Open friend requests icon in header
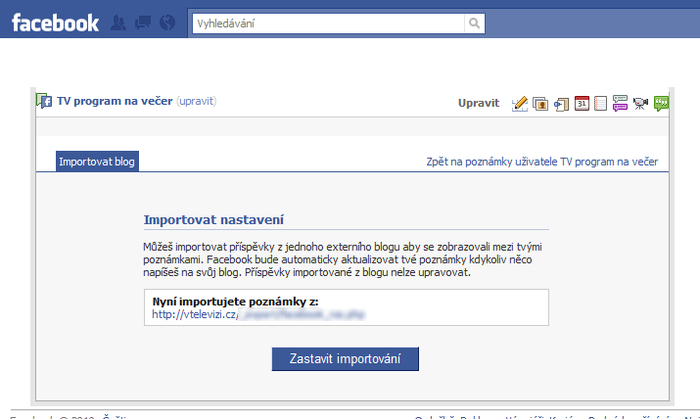This screenshot has height=419, width=700. (x=118, y=23)
